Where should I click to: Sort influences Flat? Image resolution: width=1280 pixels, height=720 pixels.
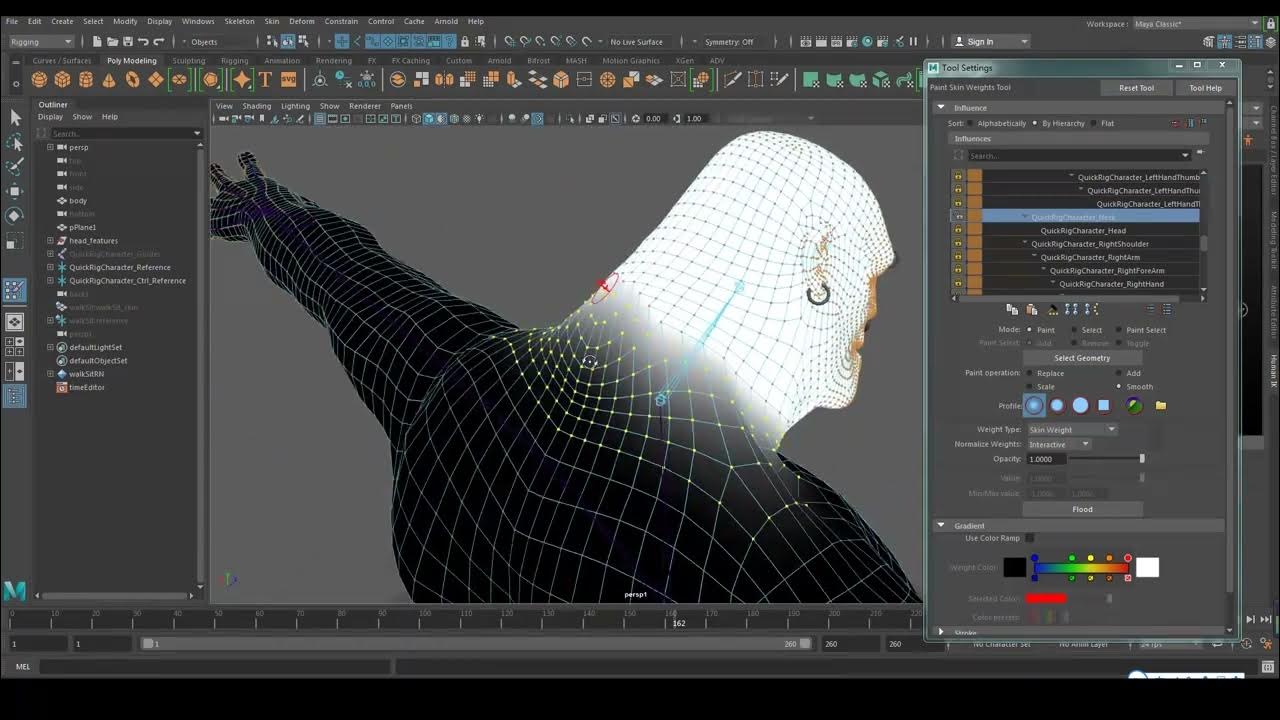1095,123
